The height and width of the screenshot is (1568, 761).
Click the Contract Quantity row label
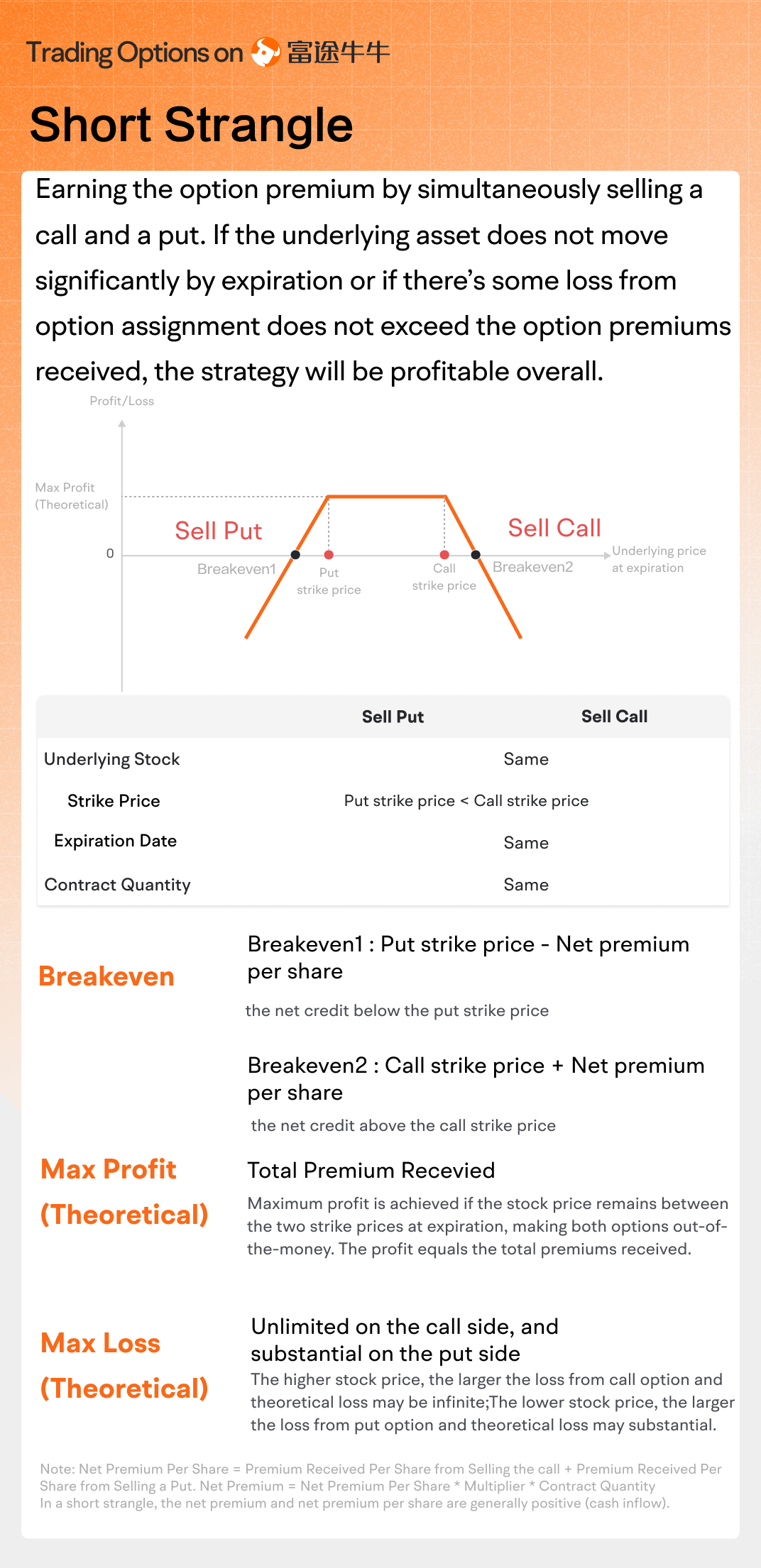pos(117,885)
